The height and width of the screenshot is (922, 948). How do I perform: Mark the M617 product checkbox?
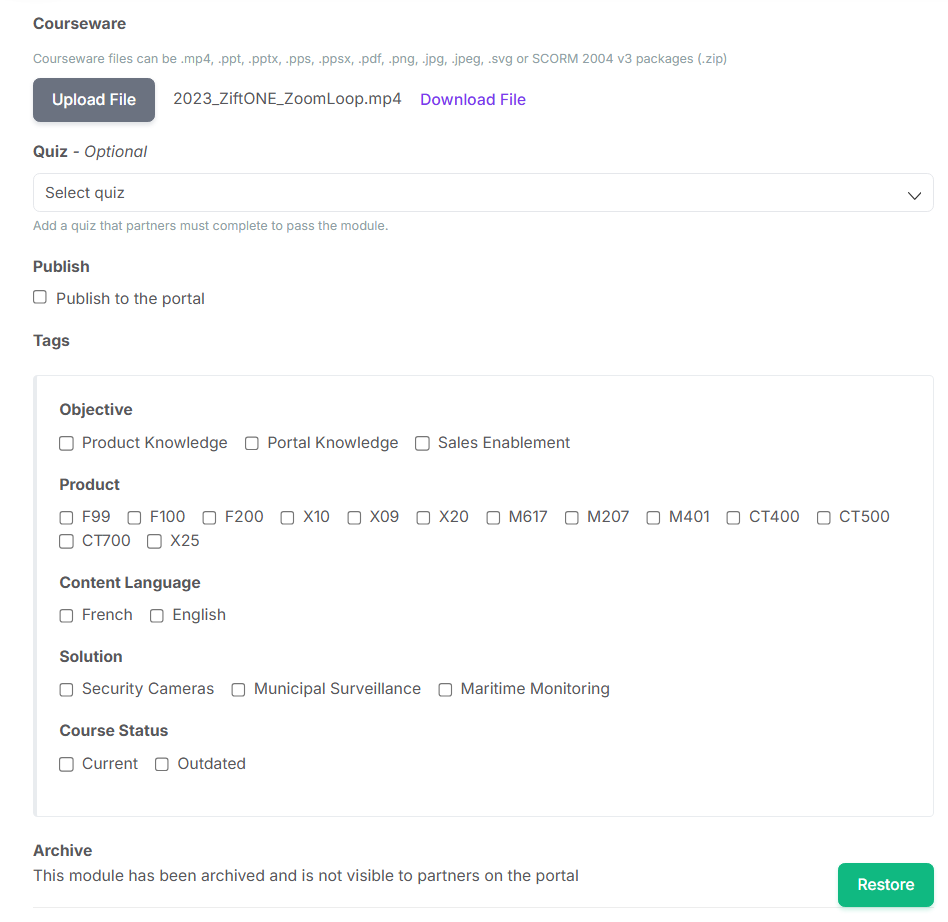pyautogui.click(x=493, y=518)
